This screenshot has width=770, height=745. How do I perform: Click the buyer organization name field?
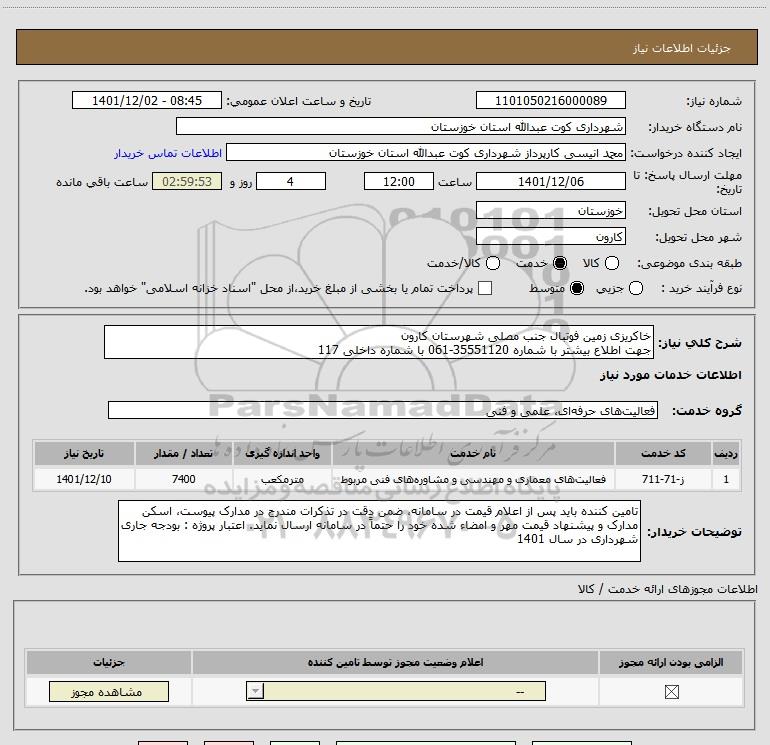tap(401, 126)
